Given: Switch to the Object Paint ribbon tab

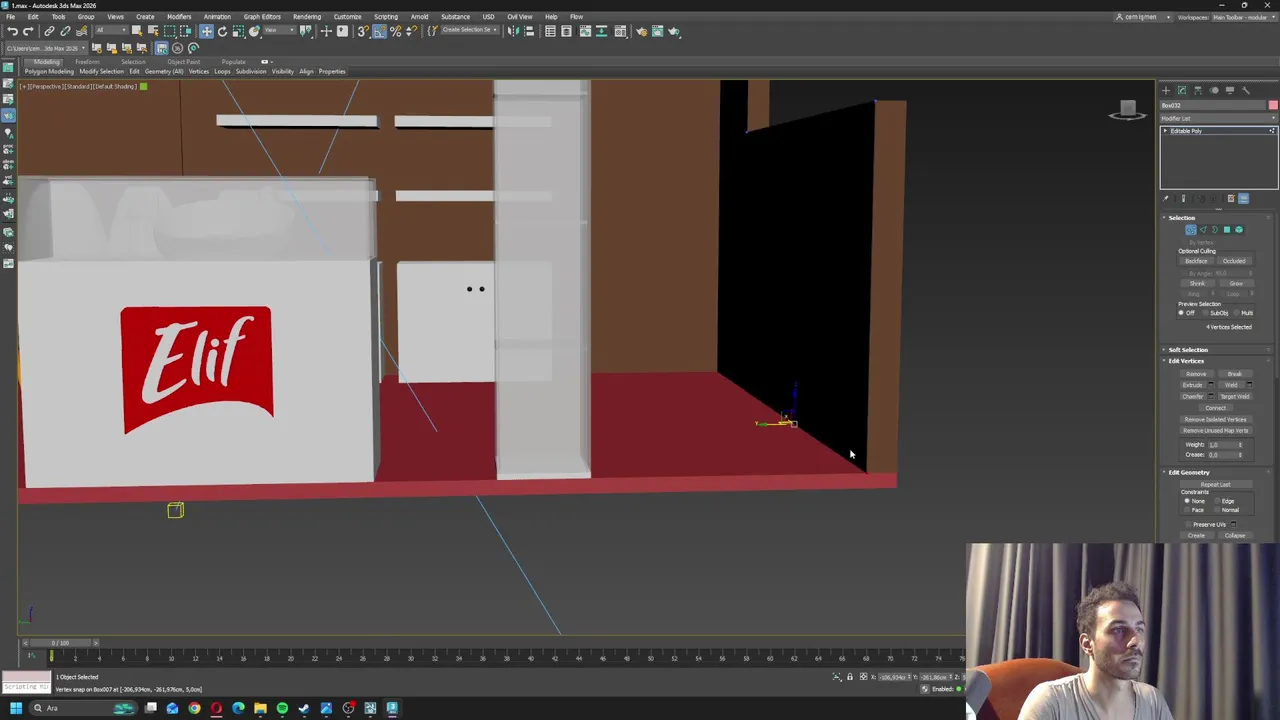Looking at the screenshot, I should pos(184,62).
